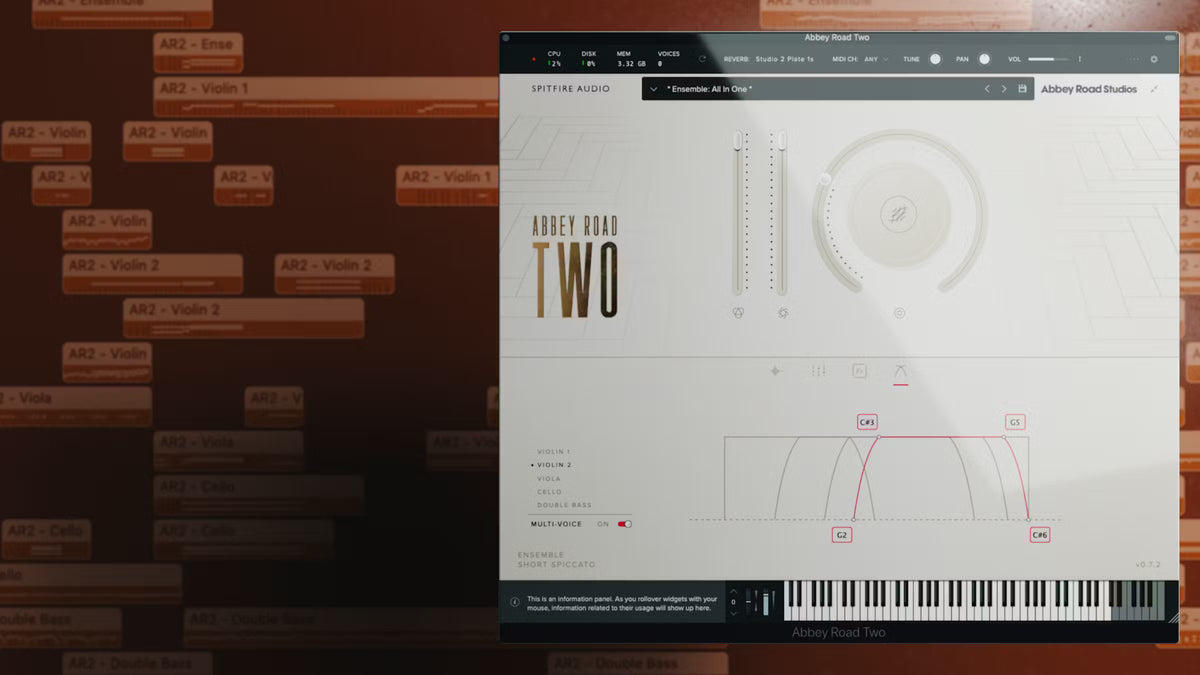Select Double Bass in the instrument list
This screenshot has height=675, width=1200.
[x=564, y=505]
